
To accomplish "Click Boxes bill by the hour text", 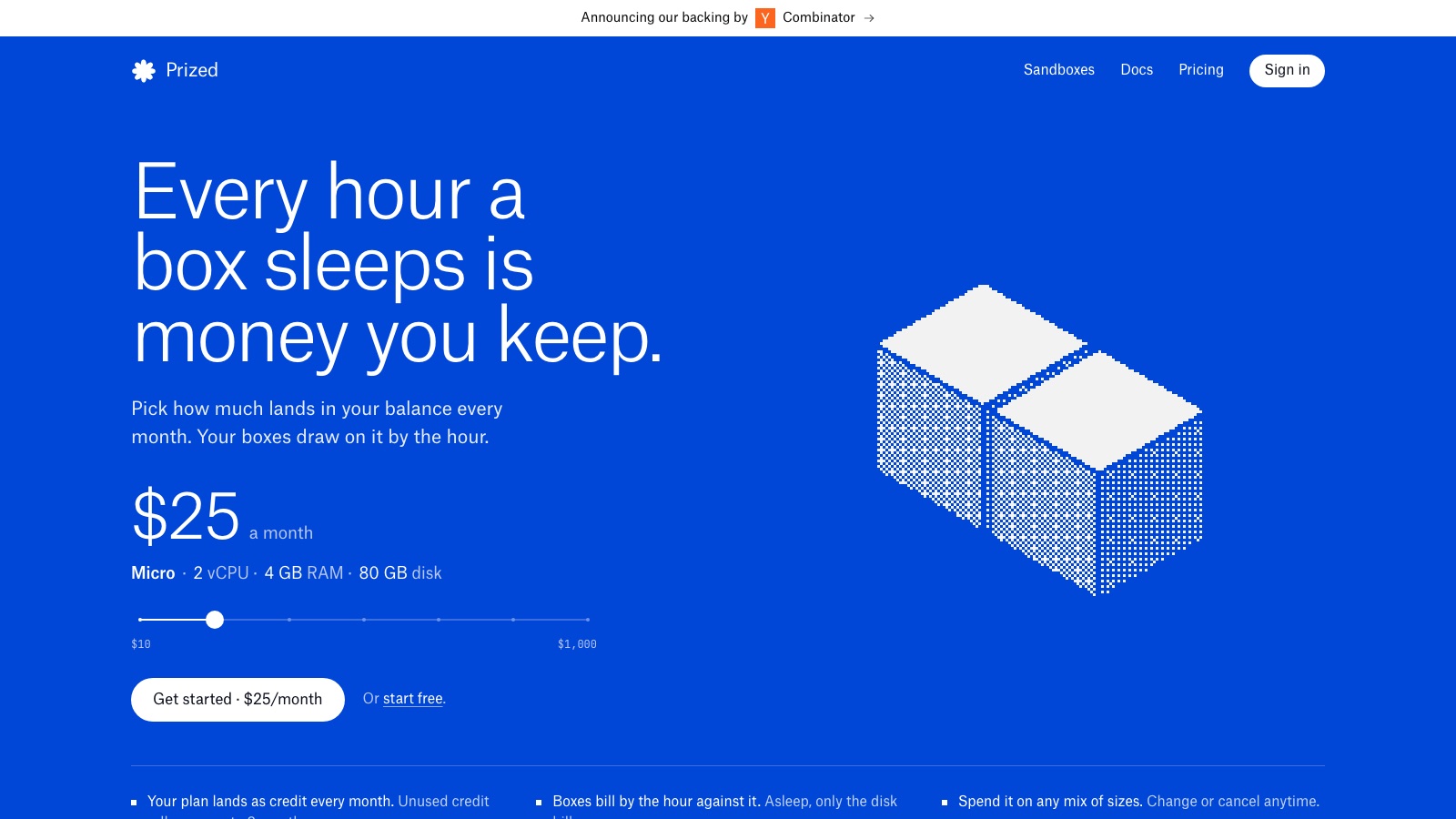I will [656, 802].
